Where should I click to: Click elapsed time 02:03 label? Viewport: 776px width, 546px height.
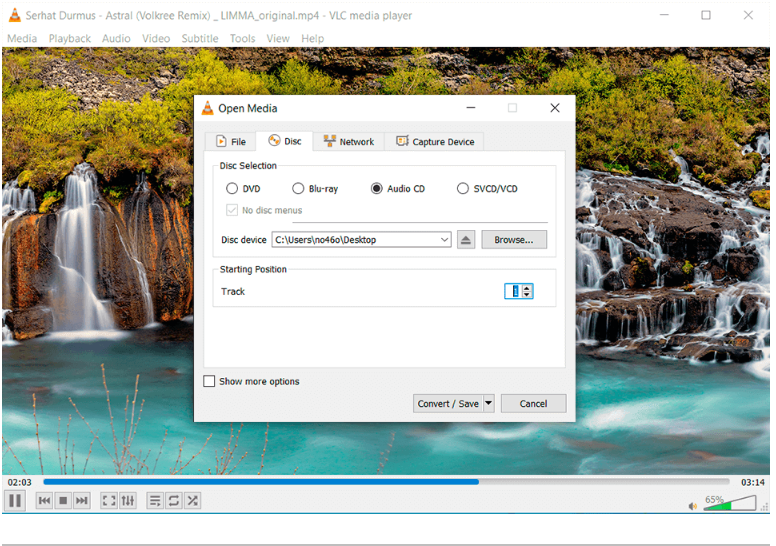click(x=19, y=482)
